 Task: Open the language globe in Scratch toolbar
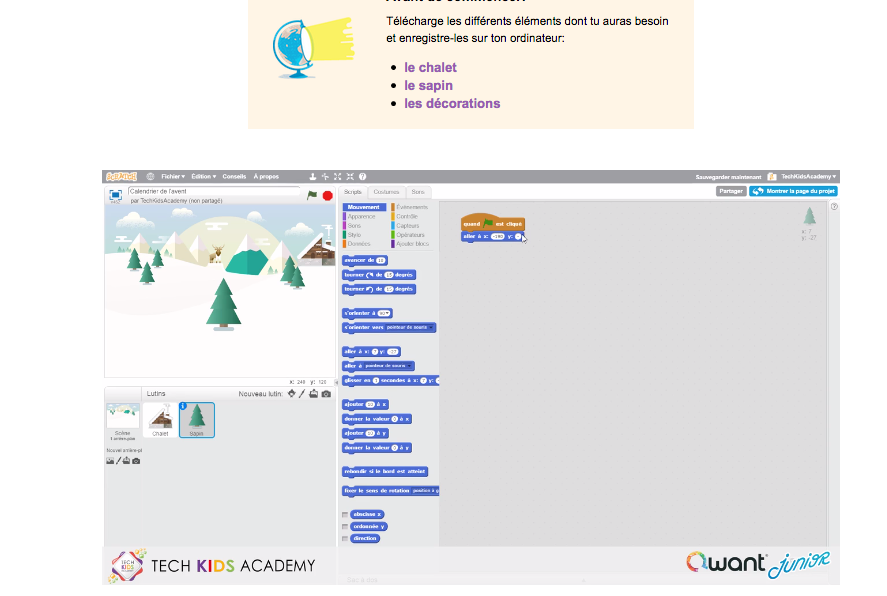click(x=150, y=176)
